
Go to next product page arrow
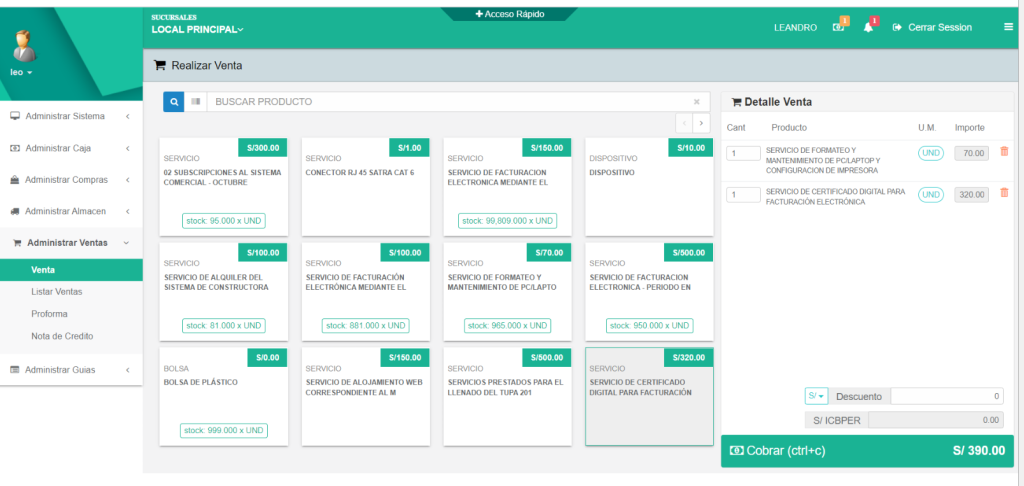click(x=701, y=123)
